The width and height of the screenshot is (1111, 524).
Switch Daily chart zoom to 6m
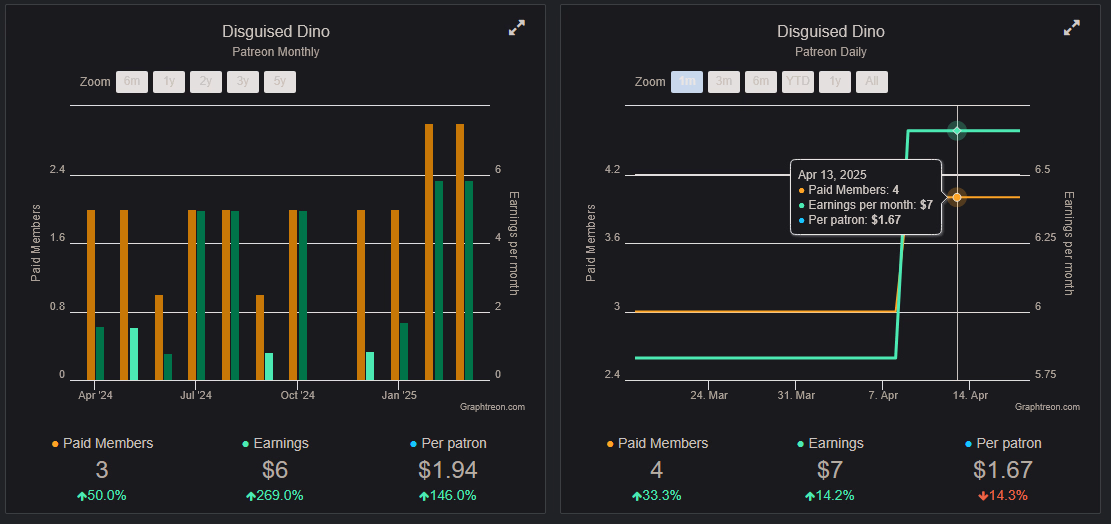pos(761,82)
